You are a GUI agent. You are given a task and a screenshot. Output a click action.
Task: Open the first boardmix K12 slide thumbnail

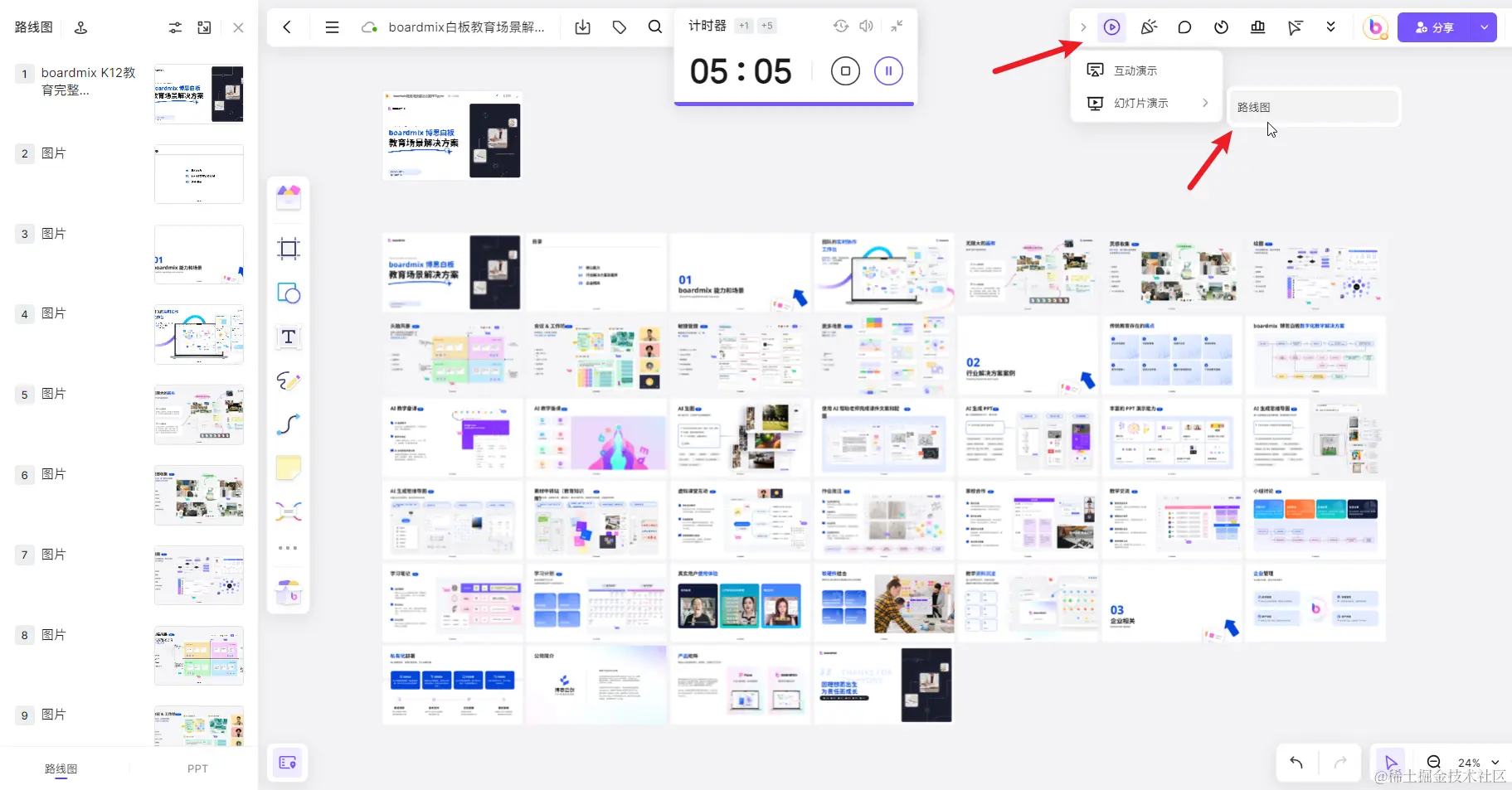(198, 94)
